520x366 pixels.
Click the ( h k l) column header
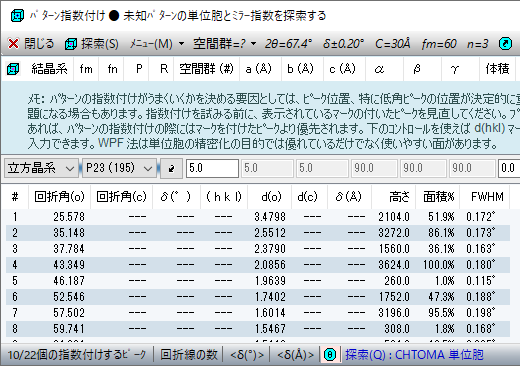pos(224,197)
